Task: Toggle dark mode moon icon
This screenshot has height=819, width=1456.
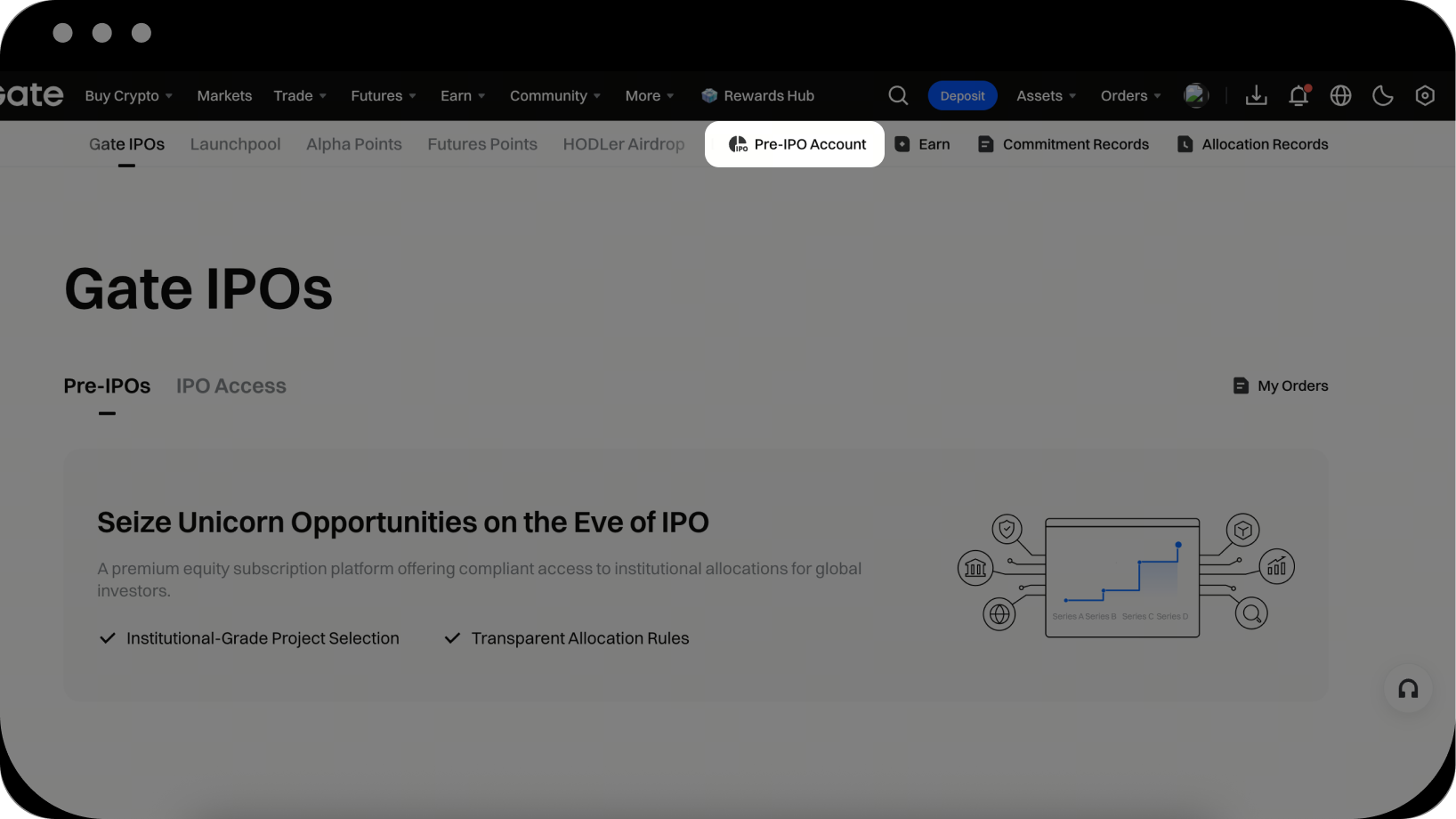Action: click(x=1382, y=95)
